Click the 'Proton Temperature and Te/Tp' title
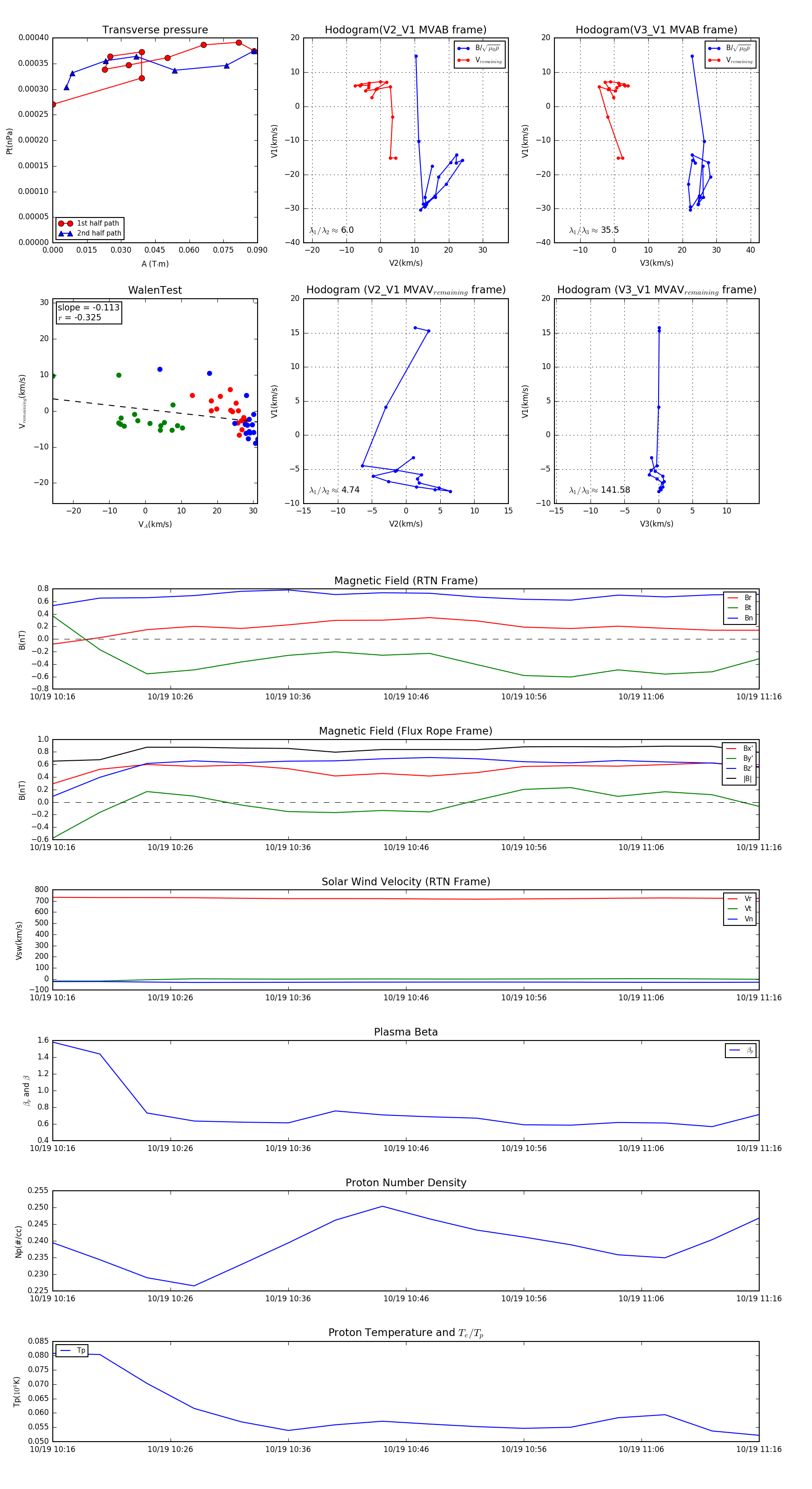This screenshot has width=812, height=1489. coord(406,1332)
